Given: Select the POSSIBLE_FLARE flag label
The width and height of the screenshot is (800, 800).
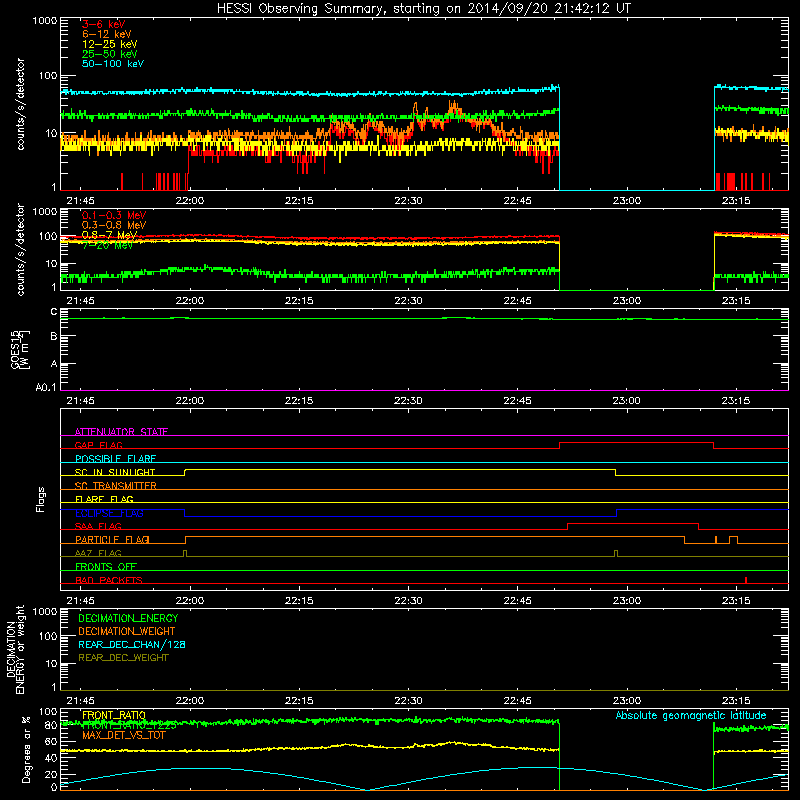Looking at the screenshot, I should [115, 459].
